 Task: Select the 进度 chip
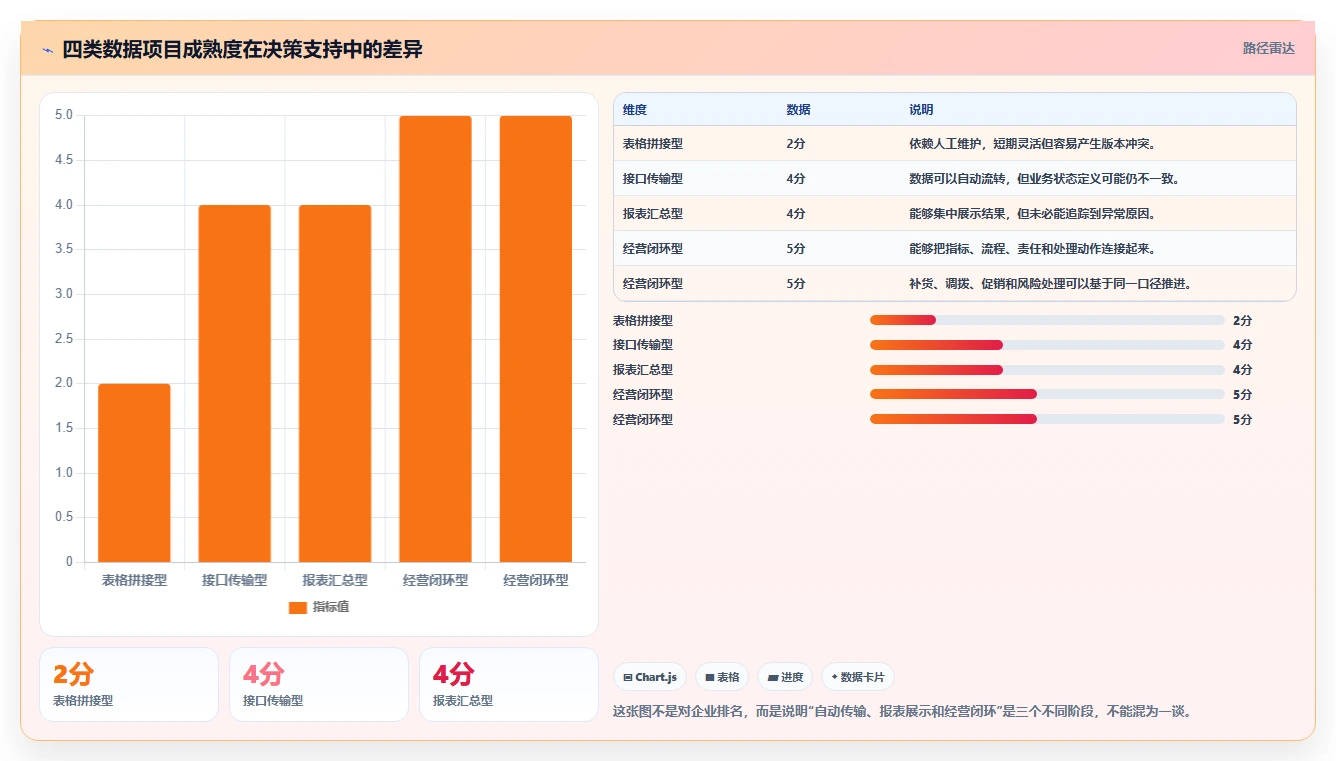tap(786, 677)
